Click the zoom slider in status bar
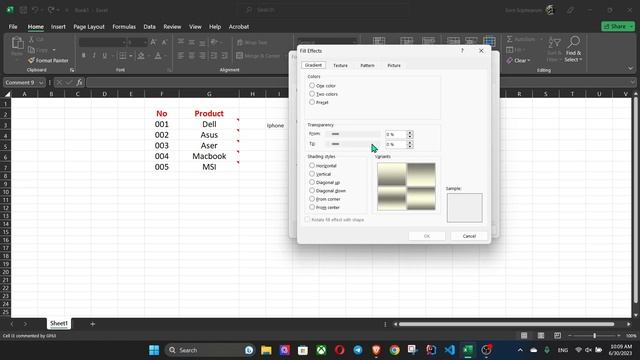This screenshot has width=640, height=360. 595,336
